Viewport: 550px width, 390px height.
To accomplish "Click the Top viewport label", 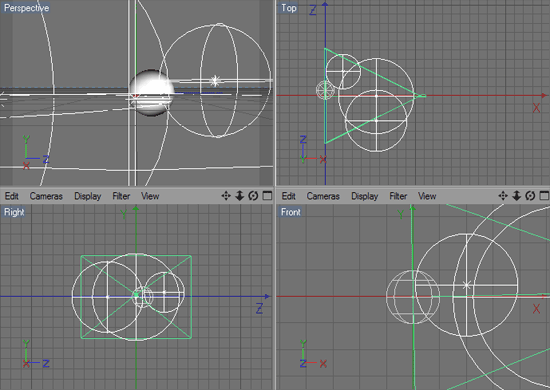I will (x=289, y=8).
